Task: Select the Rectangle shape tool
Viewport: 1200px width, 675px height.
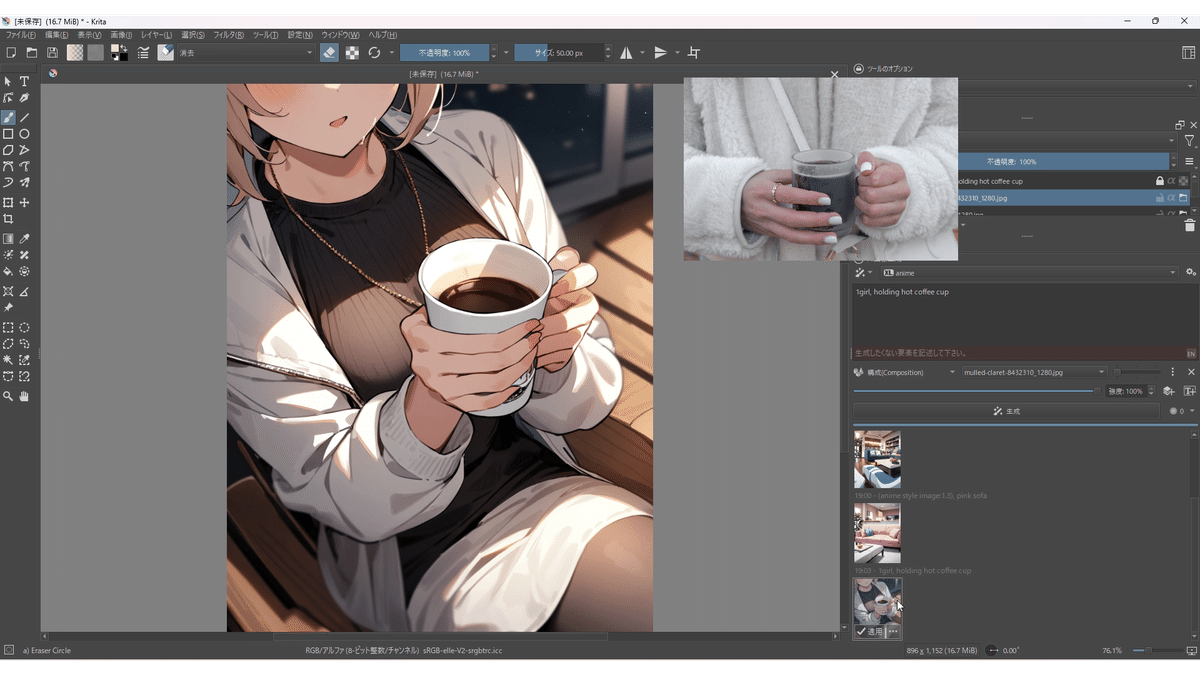Action: pyautogui.click(x=8, y=134)
